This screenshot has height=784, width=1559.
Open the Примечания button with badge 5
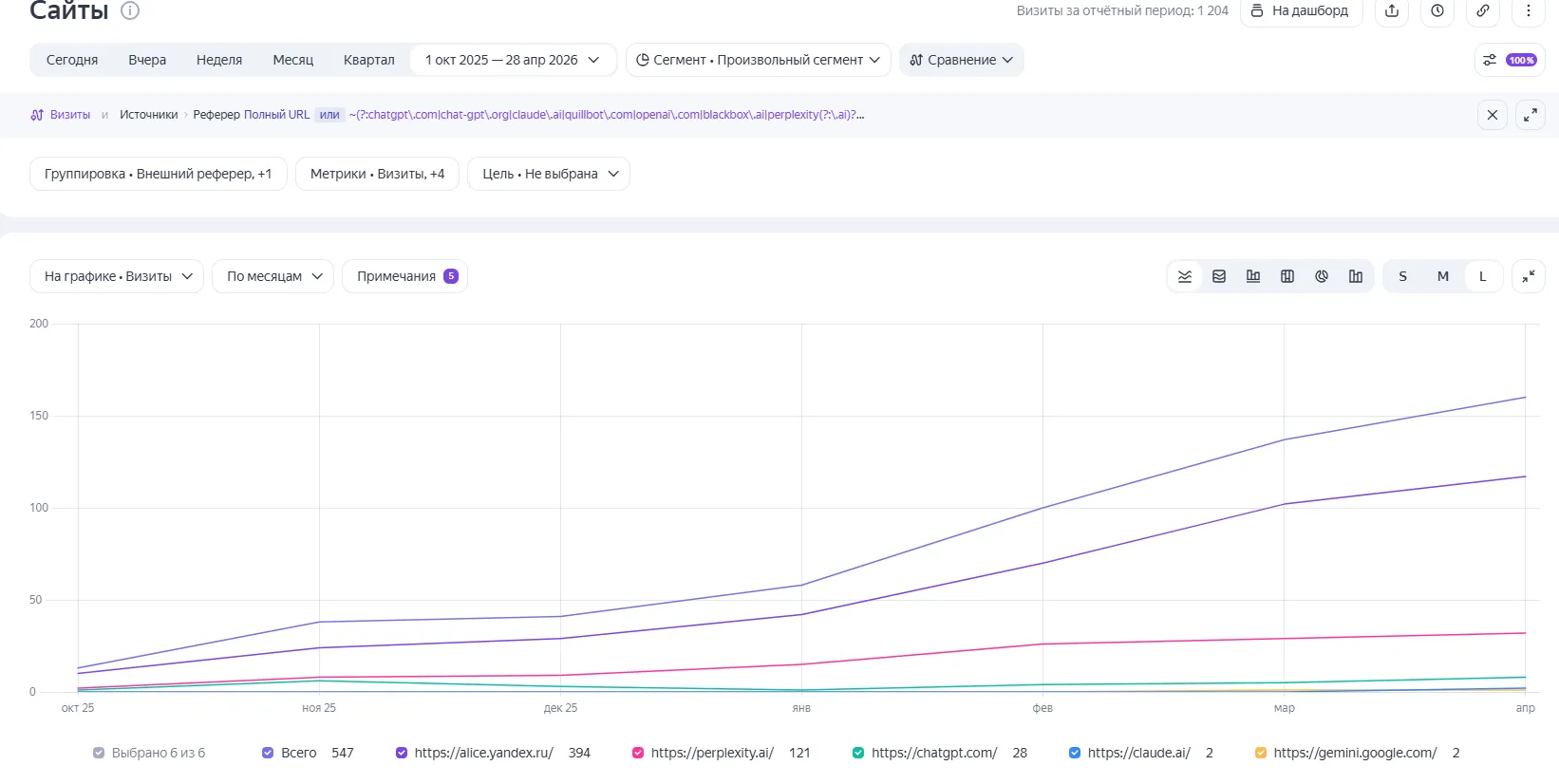click(405, 276)
